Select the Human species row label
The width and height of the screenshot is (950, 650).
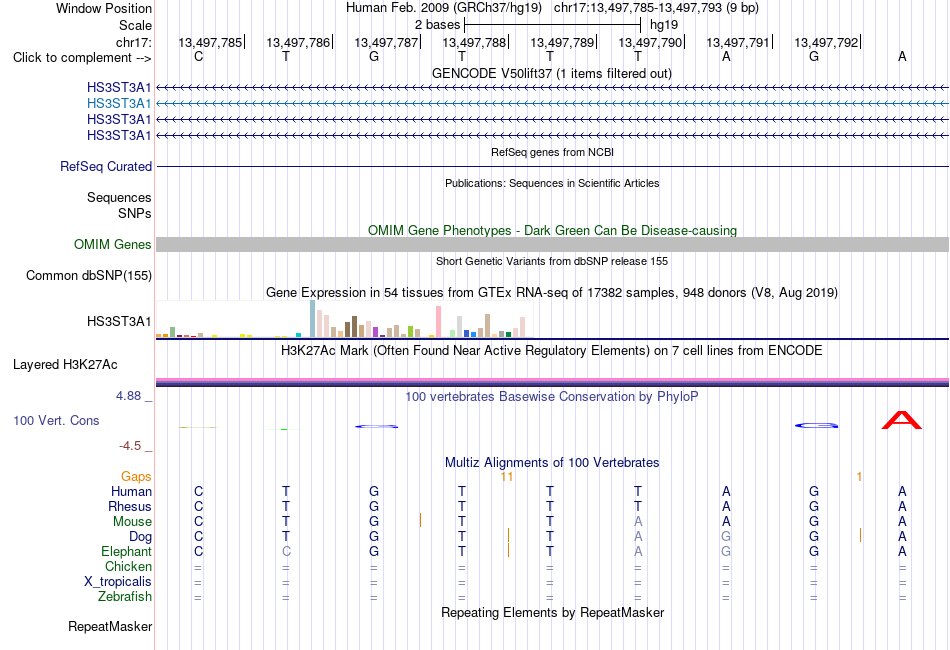click(131, 491)
